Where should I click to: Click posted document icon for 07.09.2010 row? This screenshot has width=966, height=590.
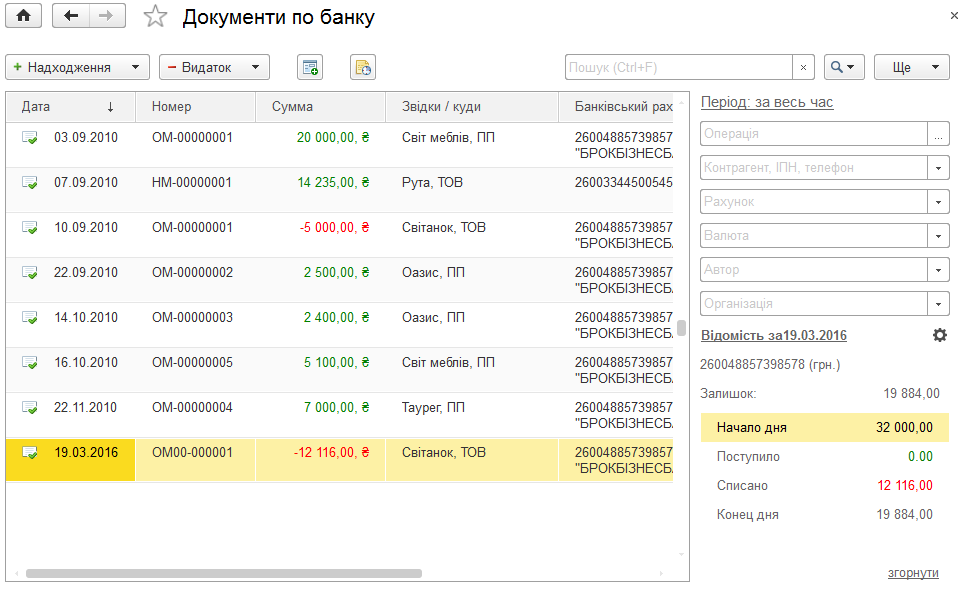click(x=30, y=183)
